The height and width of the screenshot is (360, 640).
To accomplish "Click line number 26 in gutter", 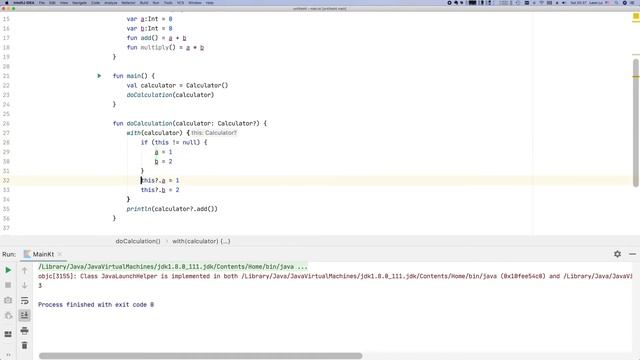I will click(6, 123).
